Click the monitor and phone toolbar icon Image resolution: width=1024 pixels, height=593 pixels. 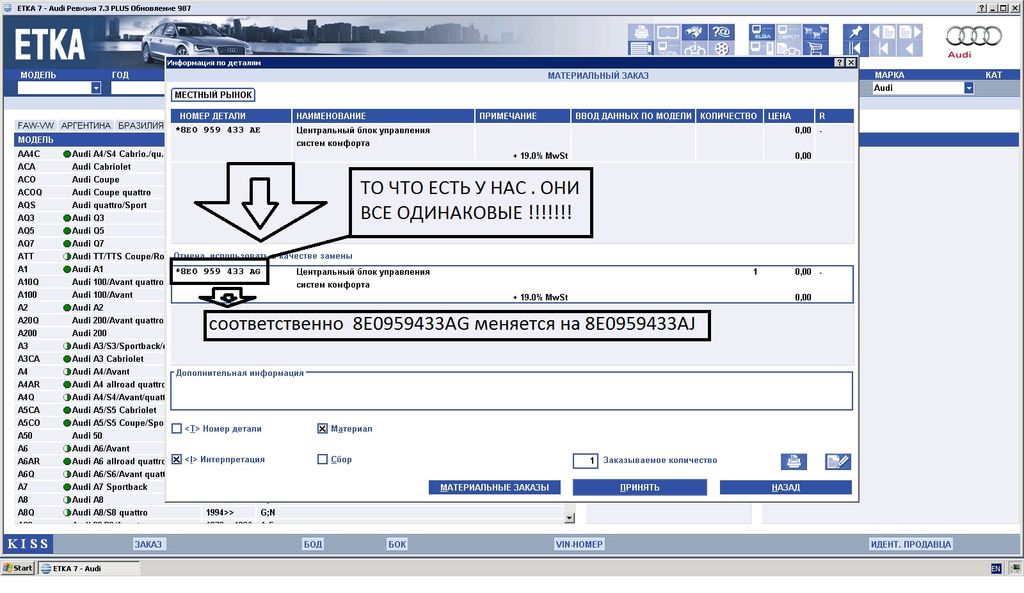pos(761,48)
